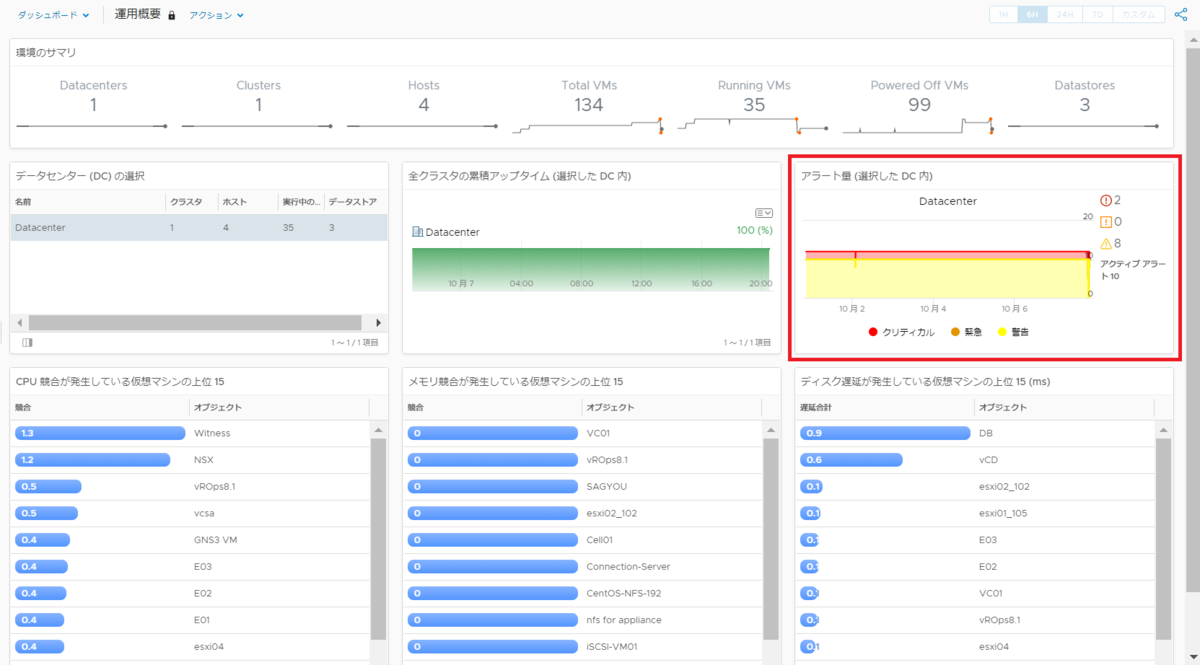Viewport: 1200px width, 665px height.
Task: Click the Witness VM in CPU contention list
Action: 212,433
